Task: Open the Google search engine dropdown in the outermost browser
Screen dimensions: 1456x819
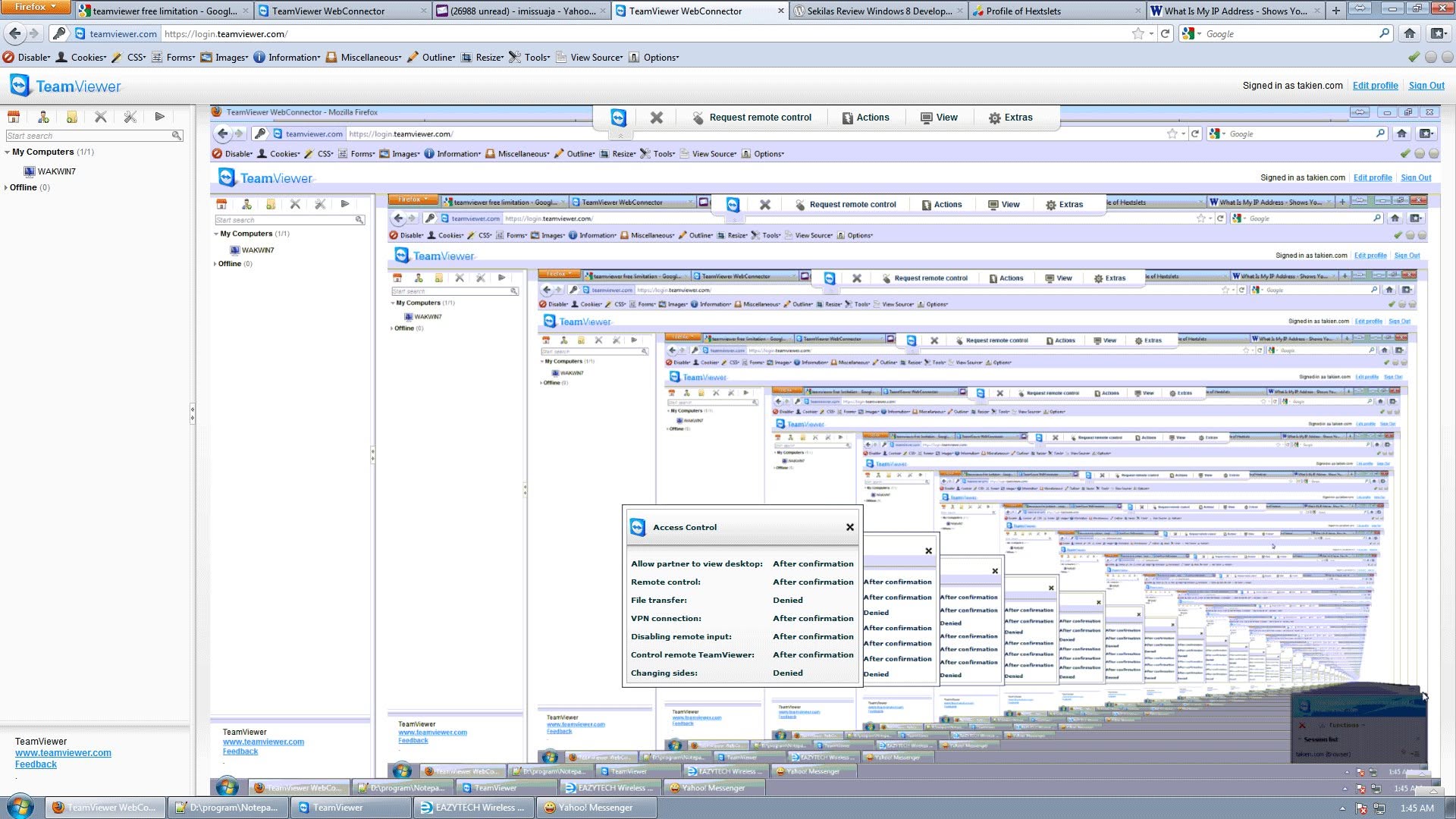Action: tap(1191, 33)
